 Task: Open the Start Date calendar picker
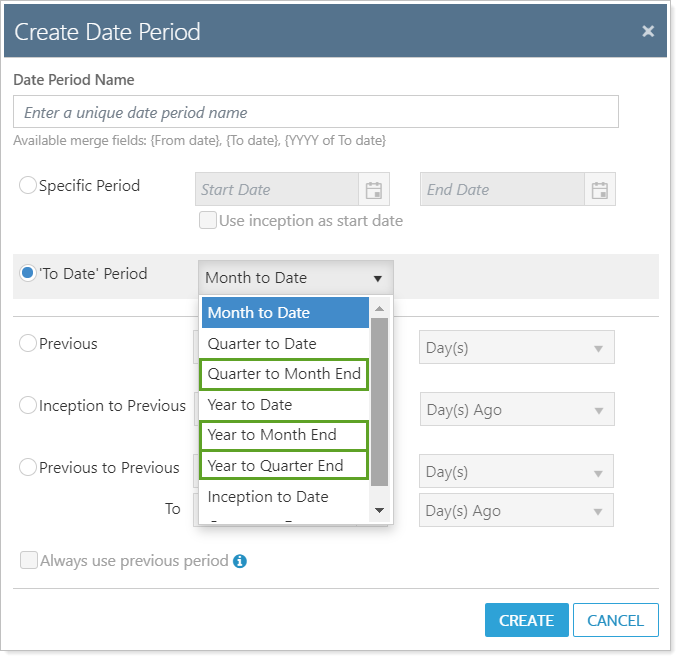pyautogui.click(x=374, y=190)
